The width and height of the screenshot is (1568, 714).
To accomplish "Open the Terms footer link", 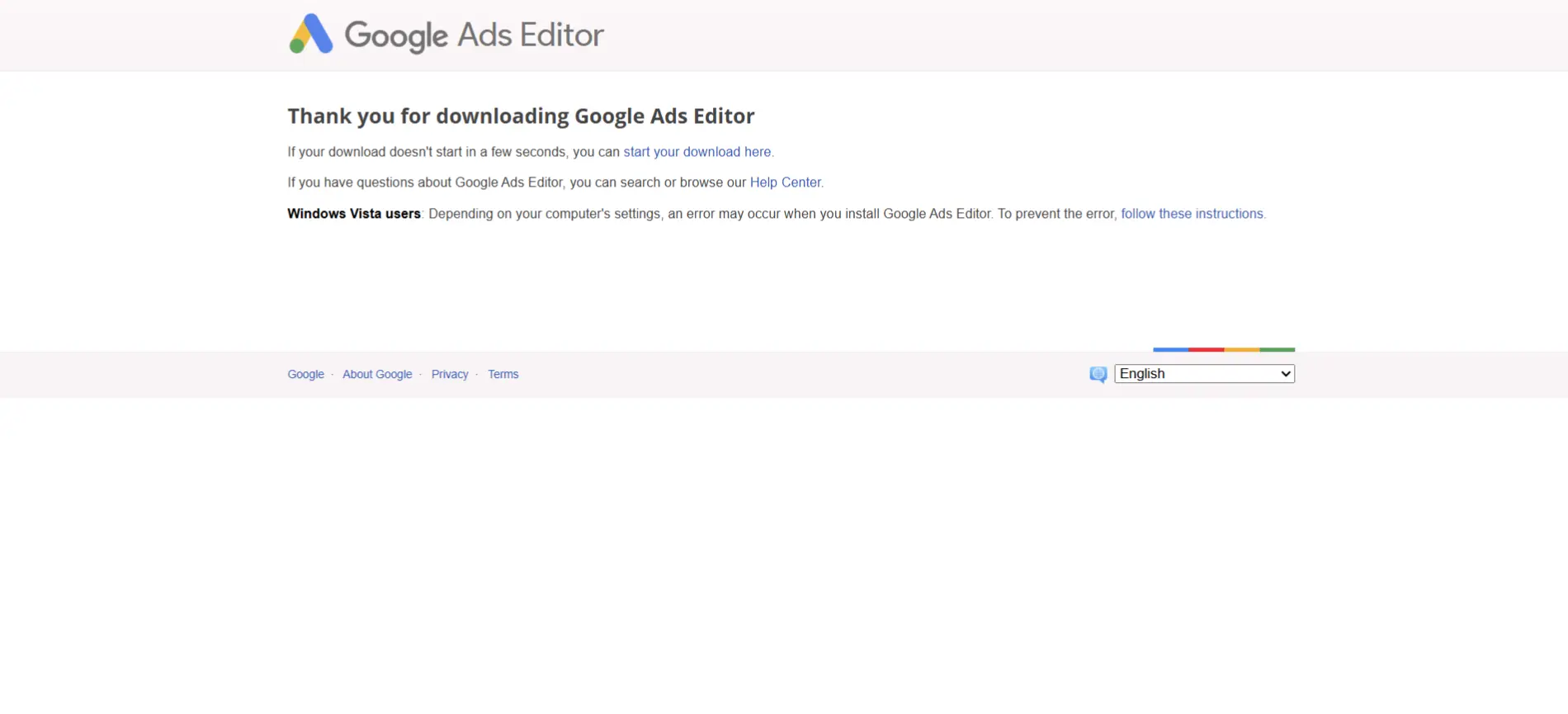I will [x=503, y=374].
